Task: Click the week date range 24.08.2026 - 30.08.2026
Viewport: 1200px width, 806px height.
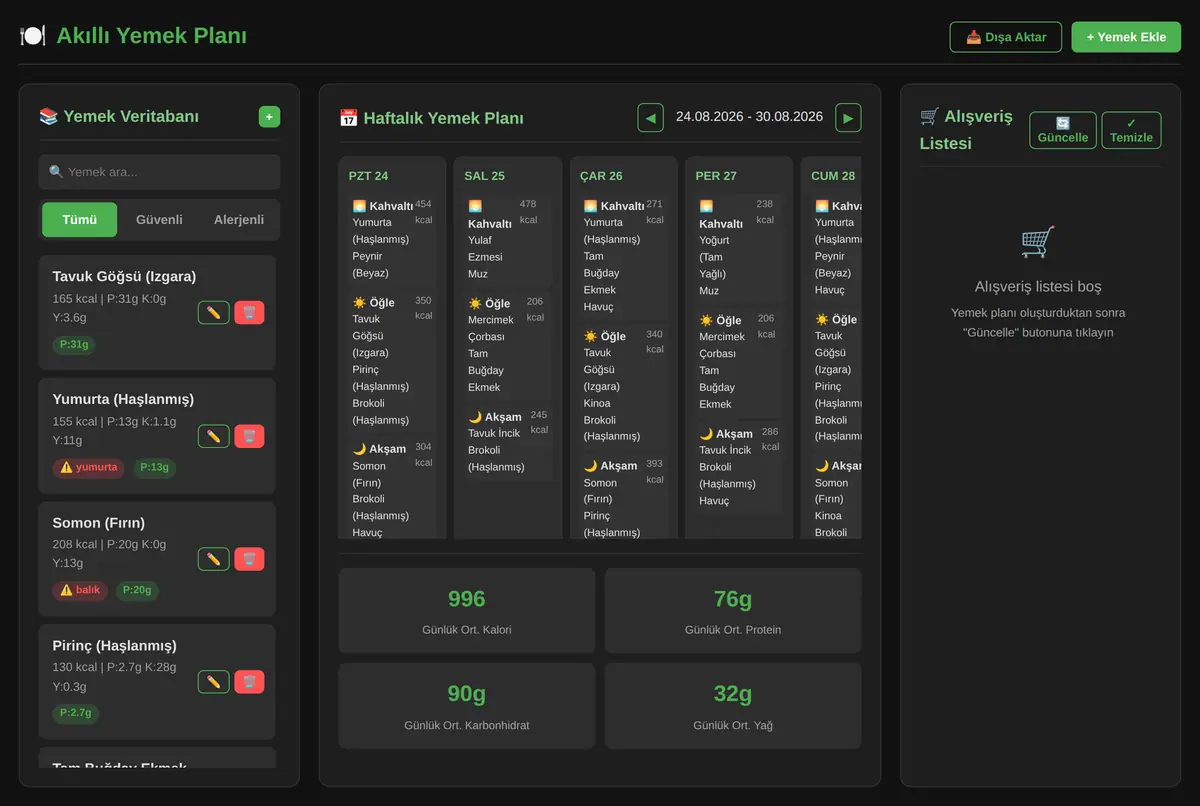Action: [x=749, y=117]
